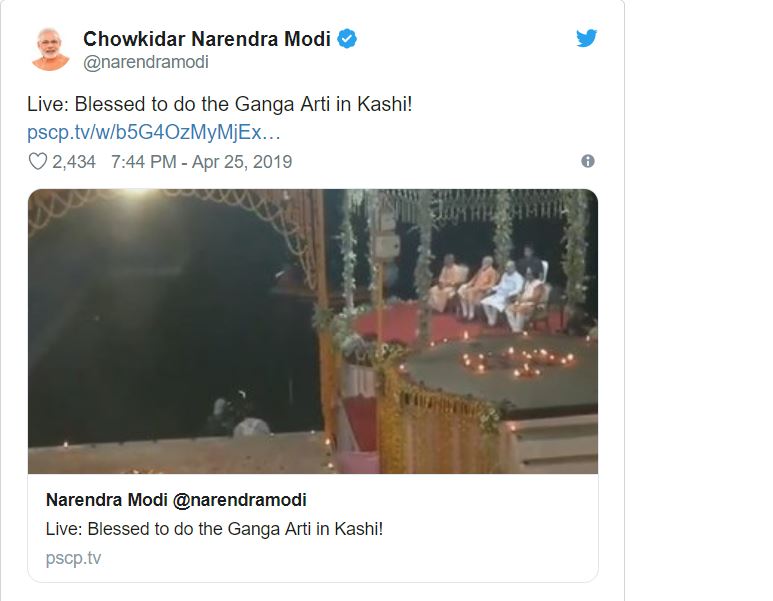The height and width of the screenshot is (601, 773).
Task: Click Narendra Modi's profile avatar
Action: tap(49, 49)
